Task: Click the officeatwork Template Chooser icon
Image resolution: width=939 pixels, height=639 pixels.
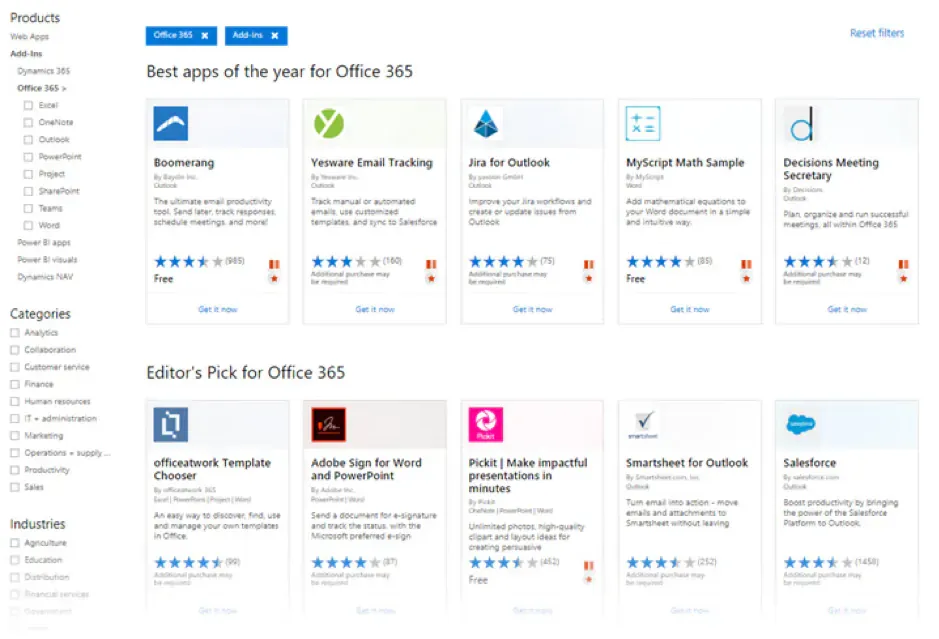Action: coord(172,422)
